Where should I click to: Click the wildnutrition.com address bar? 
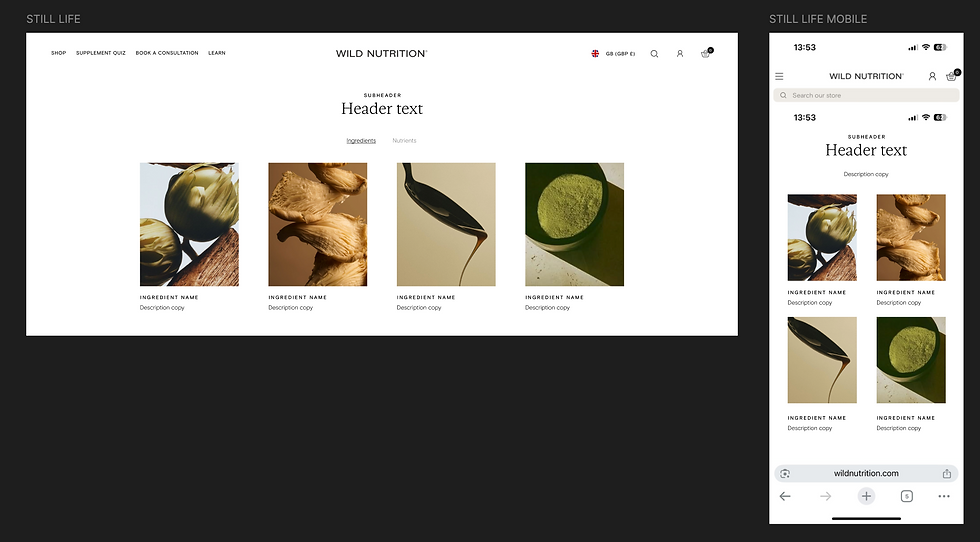866,473
